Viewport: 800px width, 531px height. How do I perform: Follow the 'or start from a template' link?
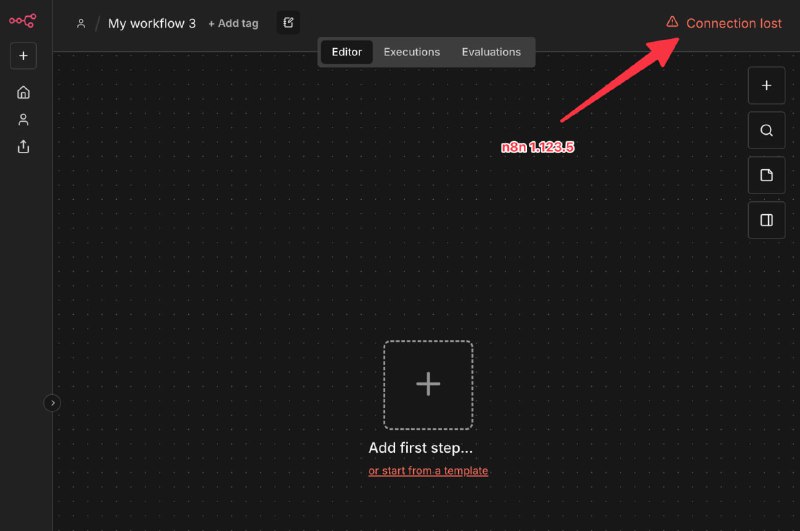428,471
